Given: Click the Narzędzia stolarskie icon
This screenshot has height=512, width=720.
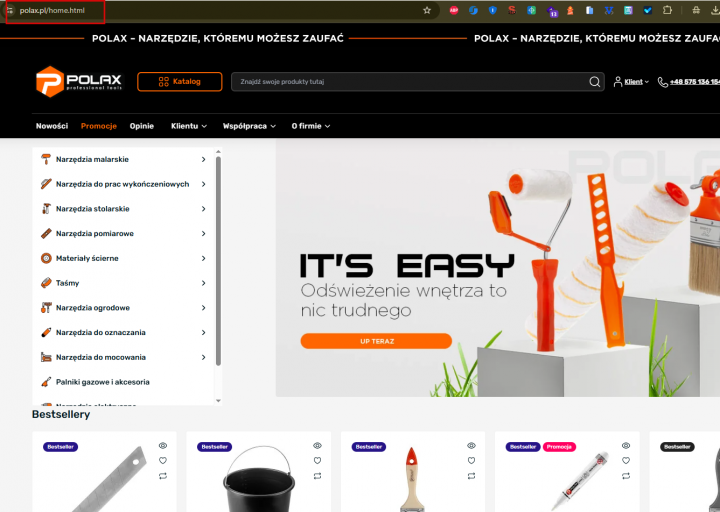Looking at the screenshot, I should click(46, 209).
